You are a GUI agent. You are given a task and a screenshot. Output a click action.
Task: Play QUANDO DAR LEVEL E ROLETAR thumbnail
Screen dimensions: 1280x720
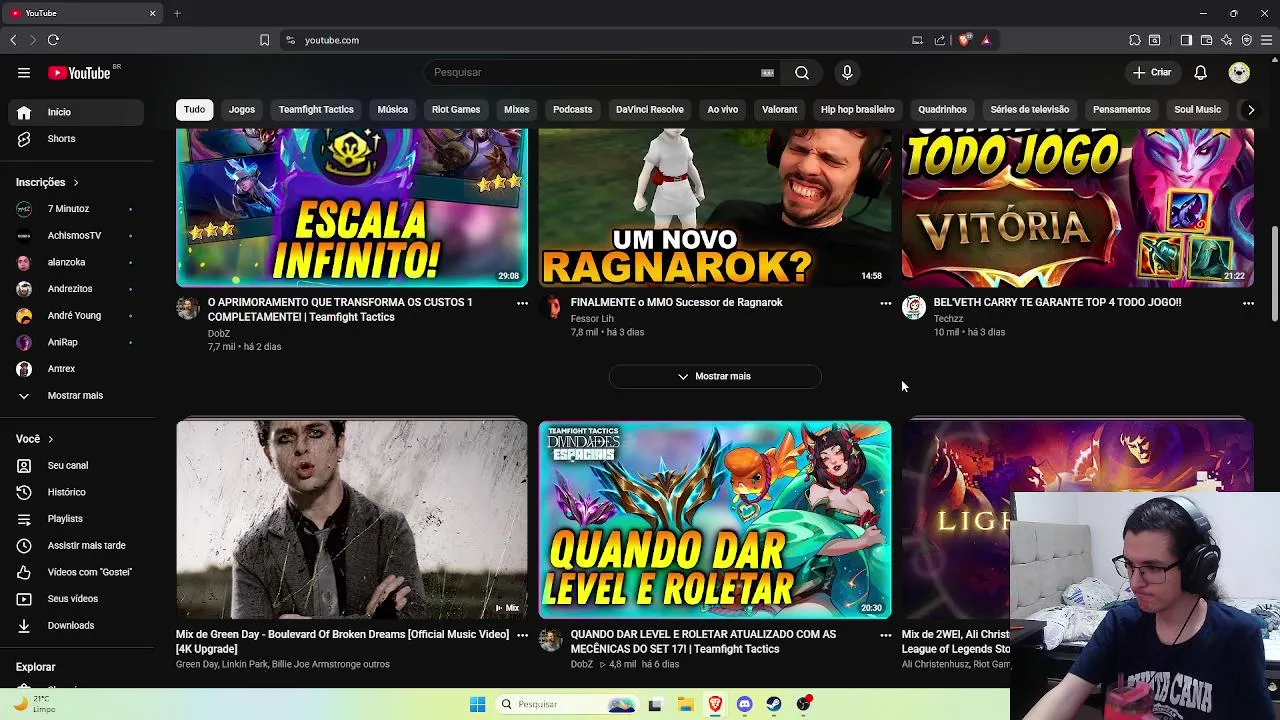tap(715, 519)
